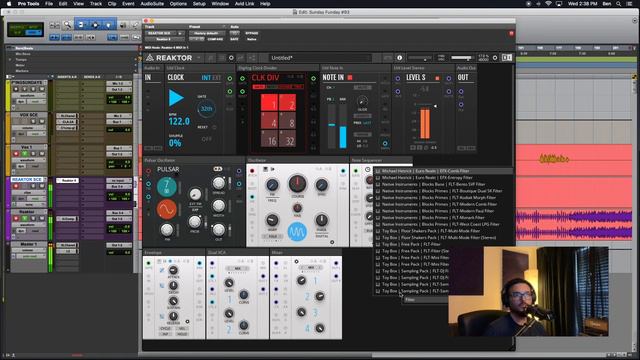
Task: Adjust the NOTE IN blue mod slider
Action: point(343,126)
